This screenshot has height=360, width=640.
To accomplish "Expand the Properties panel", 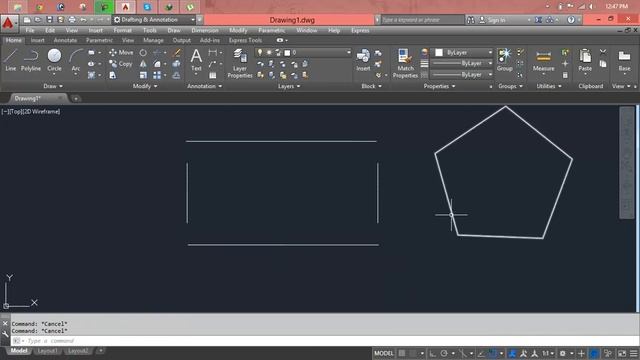I will click(x=439, y=86).
